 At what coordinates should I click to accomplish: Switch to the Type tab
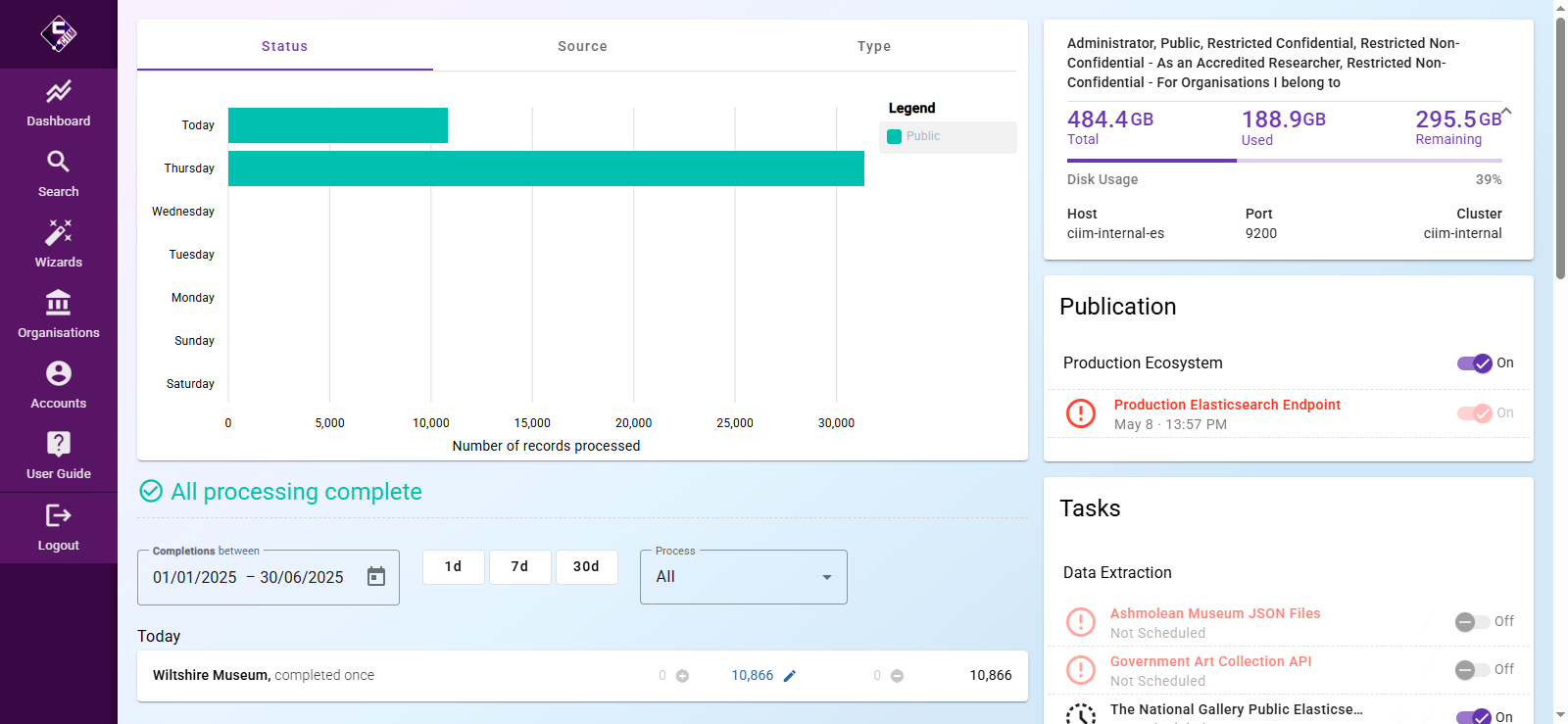point(873,46)
